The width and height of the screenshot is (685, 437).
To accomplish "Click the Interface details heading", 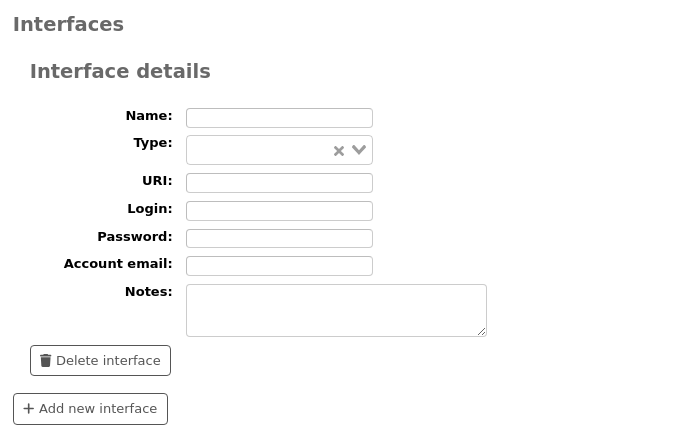I will tap(120, 71).
